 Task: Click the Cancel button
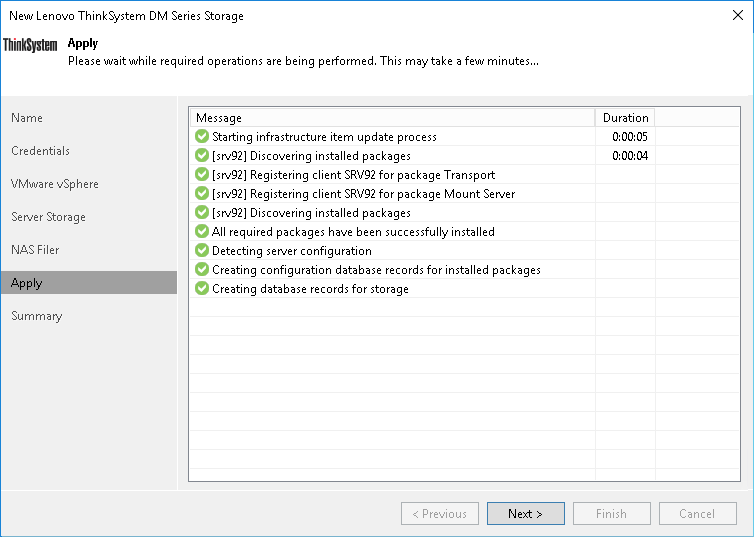(697, 514)
